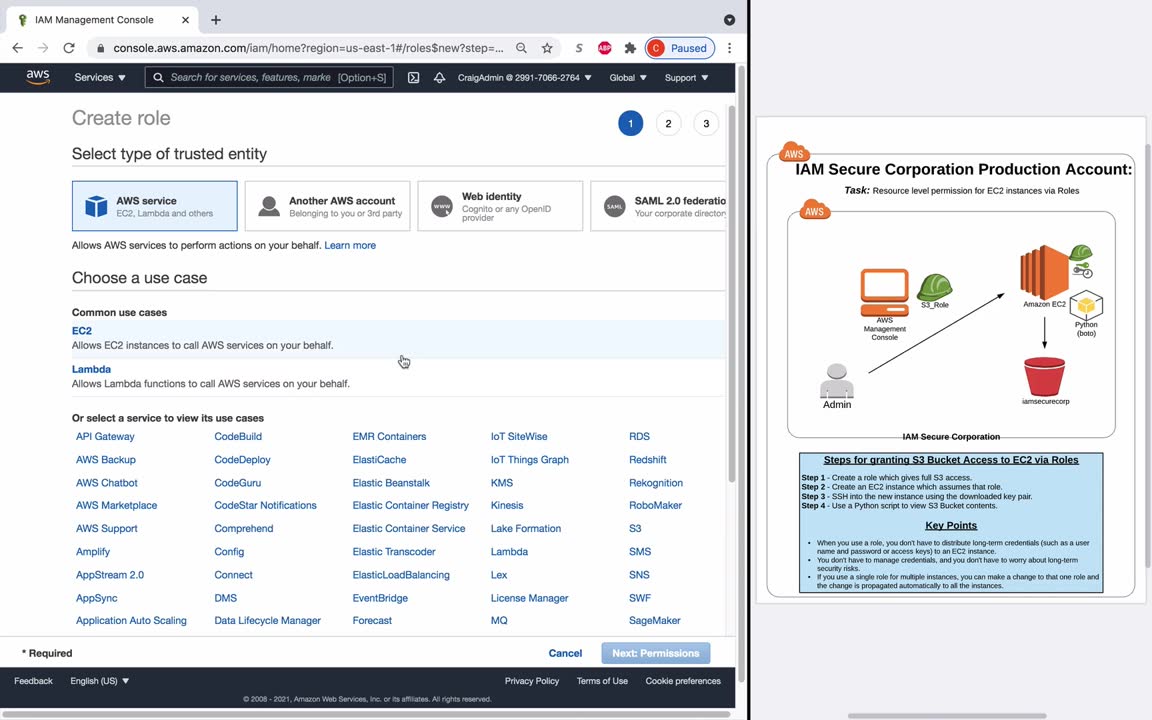Select Data Lifecycle Manager service
Image resolution: width=1152 pixels, height=720 pixels.
pos(267,621)
